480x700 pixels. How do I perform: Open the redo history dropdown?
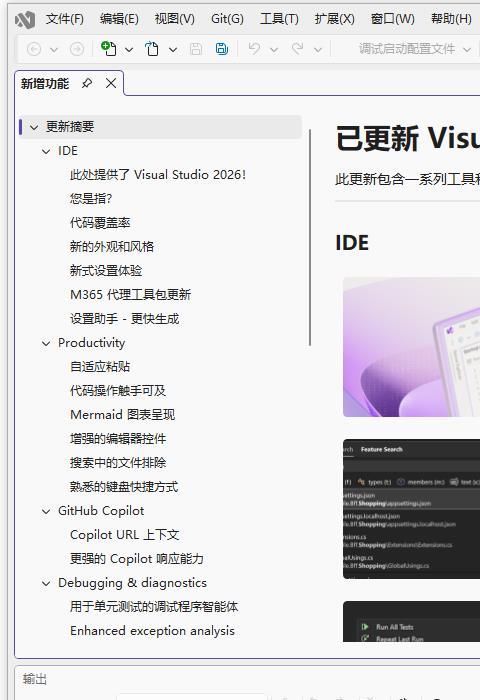[318, 50]
